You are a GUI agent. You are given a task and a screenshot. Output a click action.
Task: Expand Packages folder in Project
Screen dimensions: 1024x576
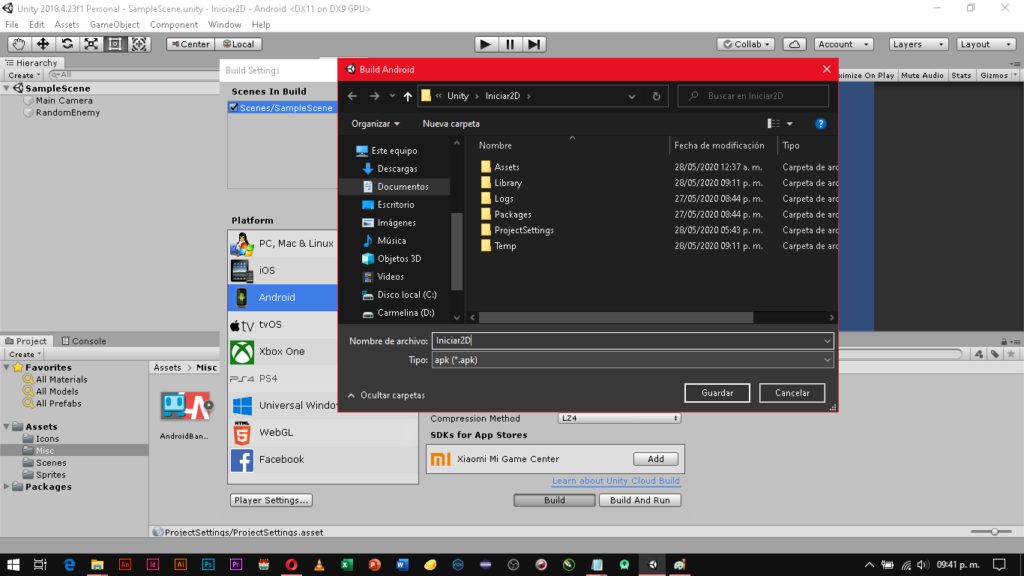pos(7,487)
